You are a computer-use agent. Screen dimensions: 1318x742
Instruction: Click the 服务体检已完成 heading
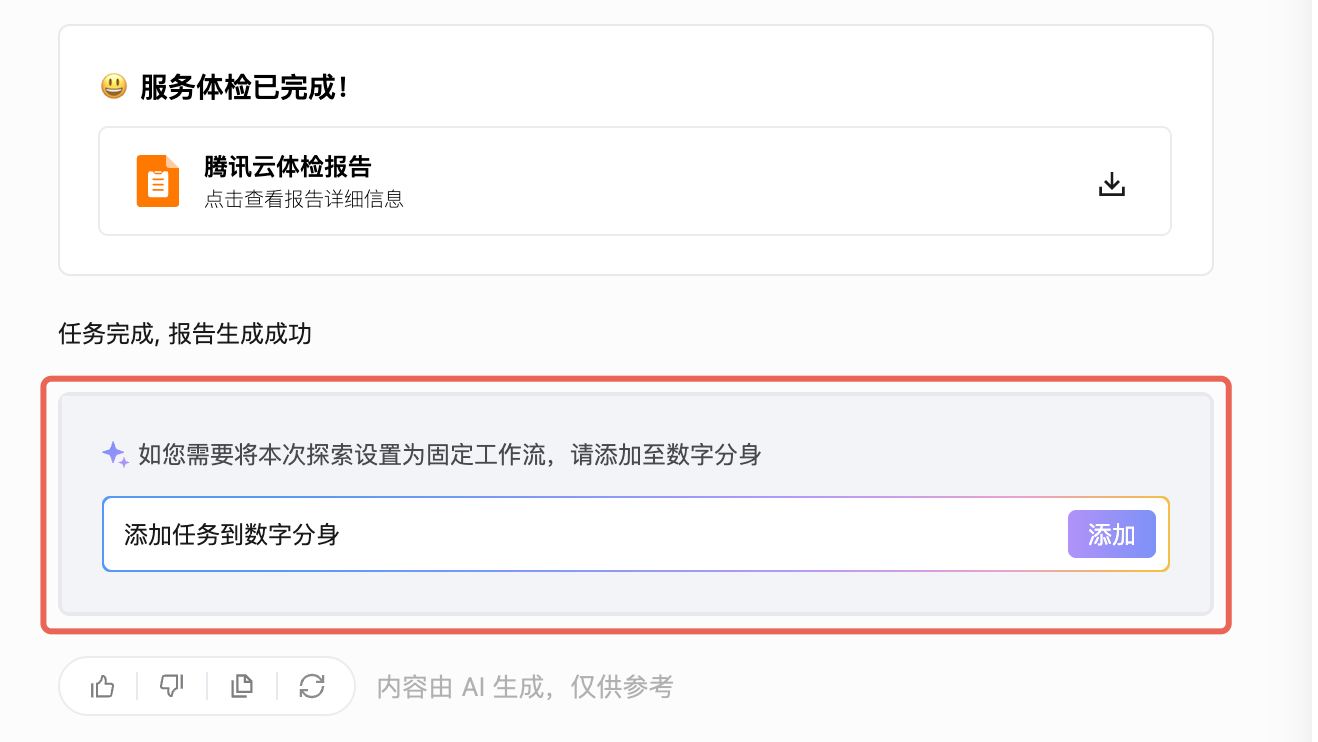(245, 88)
